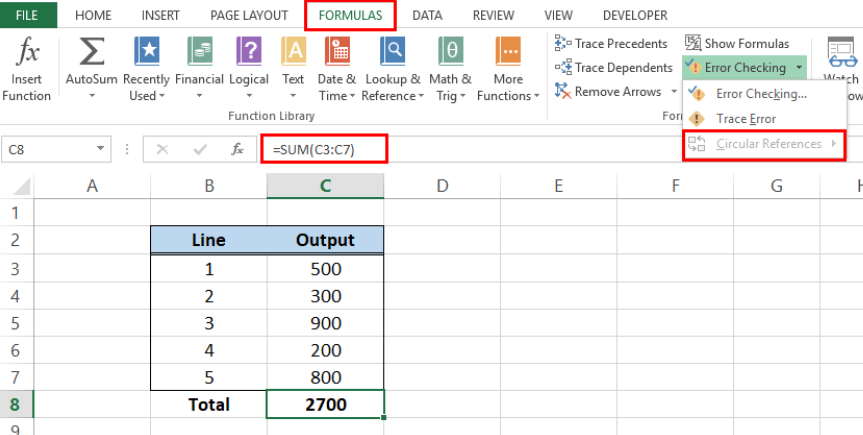Switch to the PAGE LAYOUT tab
This screenshot has width=863, height=435.
pos(249,15)
